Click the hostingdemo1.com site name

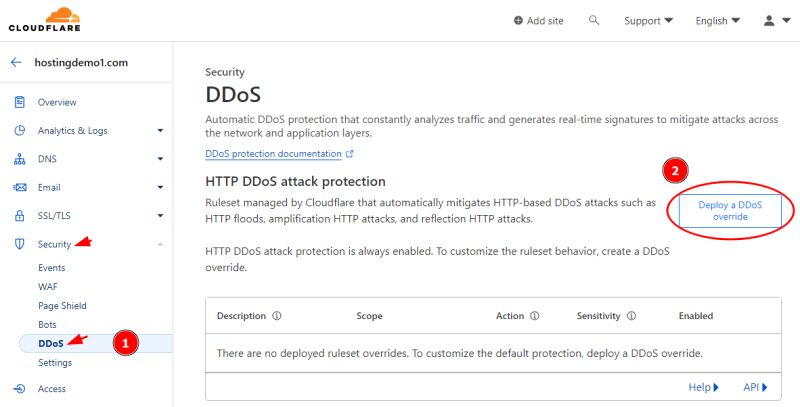(x=81, y=62)
